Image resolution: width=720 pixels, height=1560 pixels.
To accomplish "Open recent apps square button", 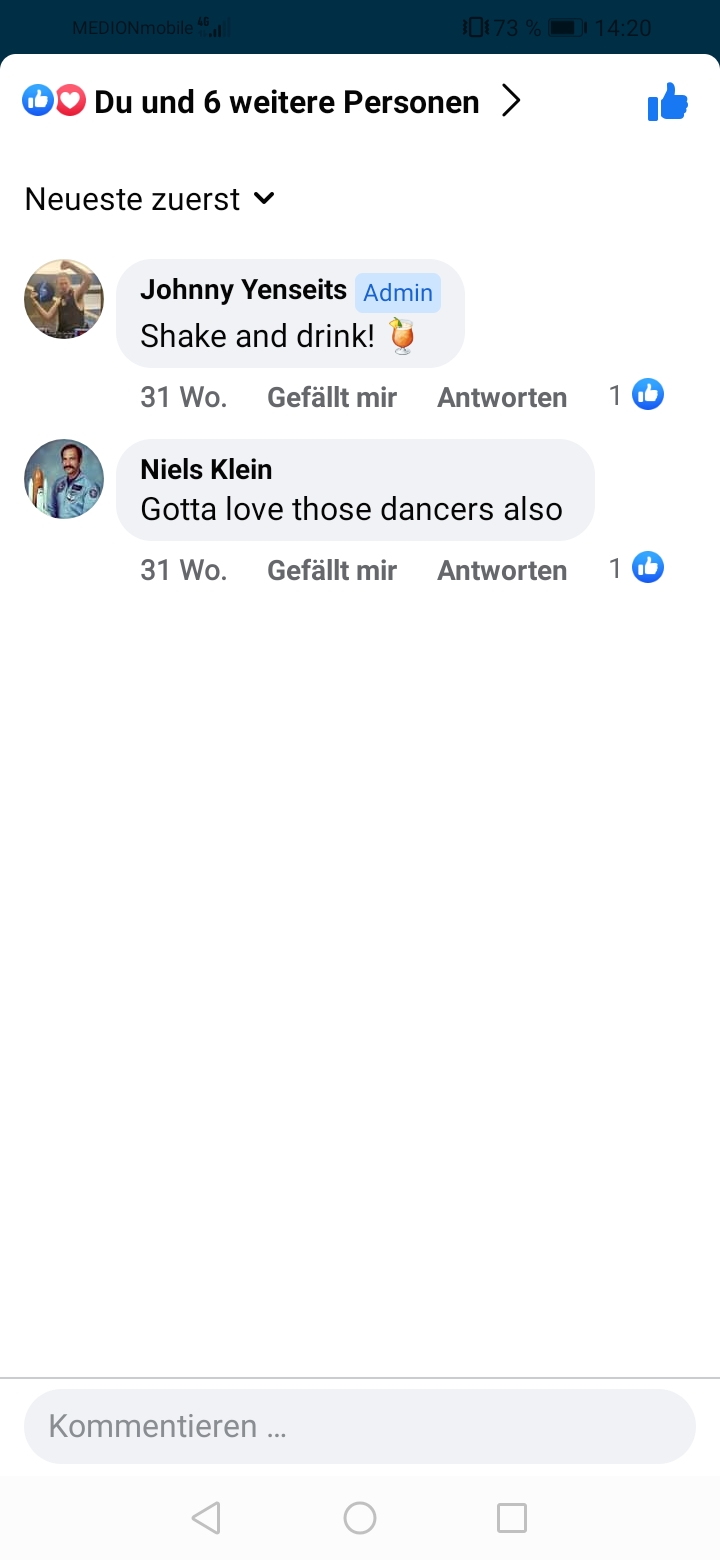I will tap(512, 1518).
